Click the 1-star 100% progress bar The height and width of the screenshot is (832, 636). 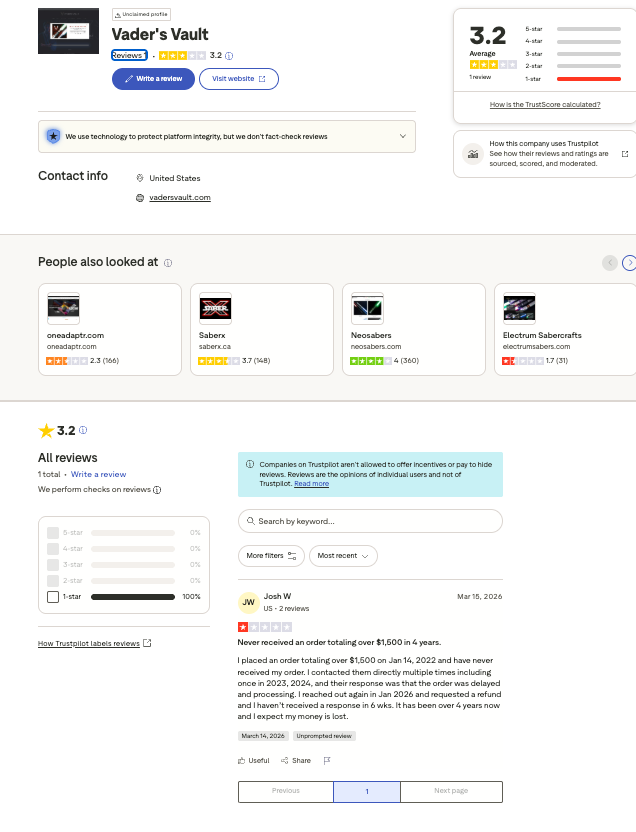click(x=133, y=597)
